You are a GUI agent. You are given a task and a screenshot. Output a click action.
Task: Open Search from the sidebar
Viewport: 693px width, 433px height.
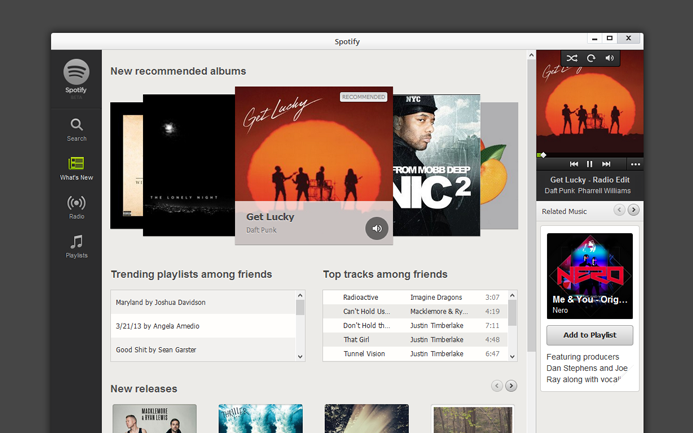click(76, 129)
